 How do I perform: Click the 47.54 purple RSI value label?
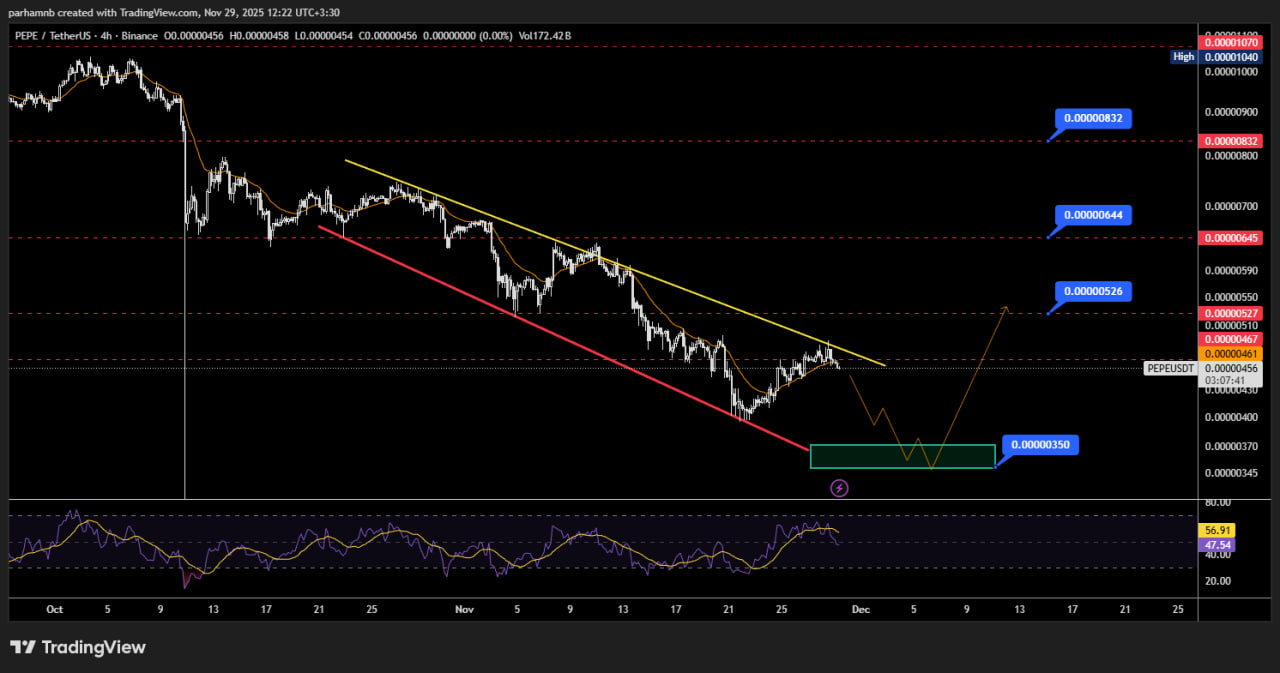[1219, 545]
